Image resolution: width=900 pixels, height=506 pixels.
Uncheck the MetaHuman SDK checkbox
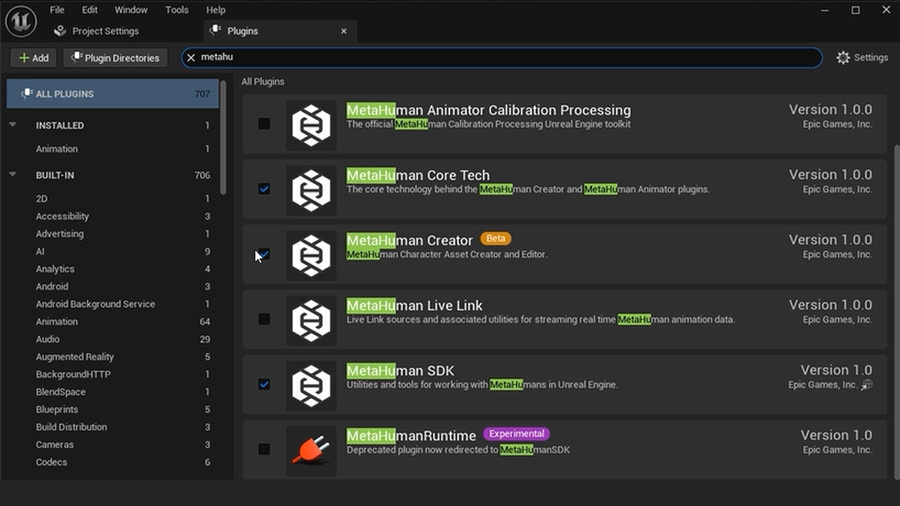(264, 384)
